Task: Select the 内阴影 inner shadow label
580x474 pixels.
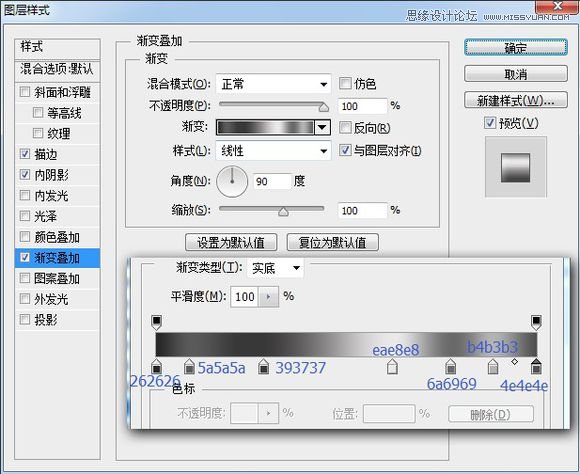Action: coord(51,175)
